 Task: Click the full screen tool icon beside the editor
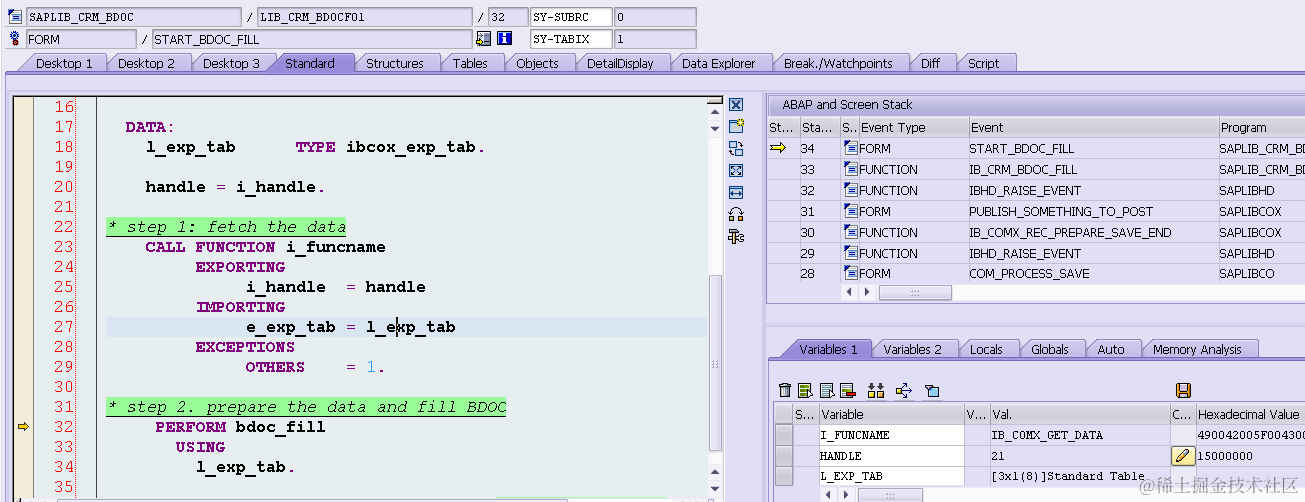pyautogui.click(x=736, y=170)
